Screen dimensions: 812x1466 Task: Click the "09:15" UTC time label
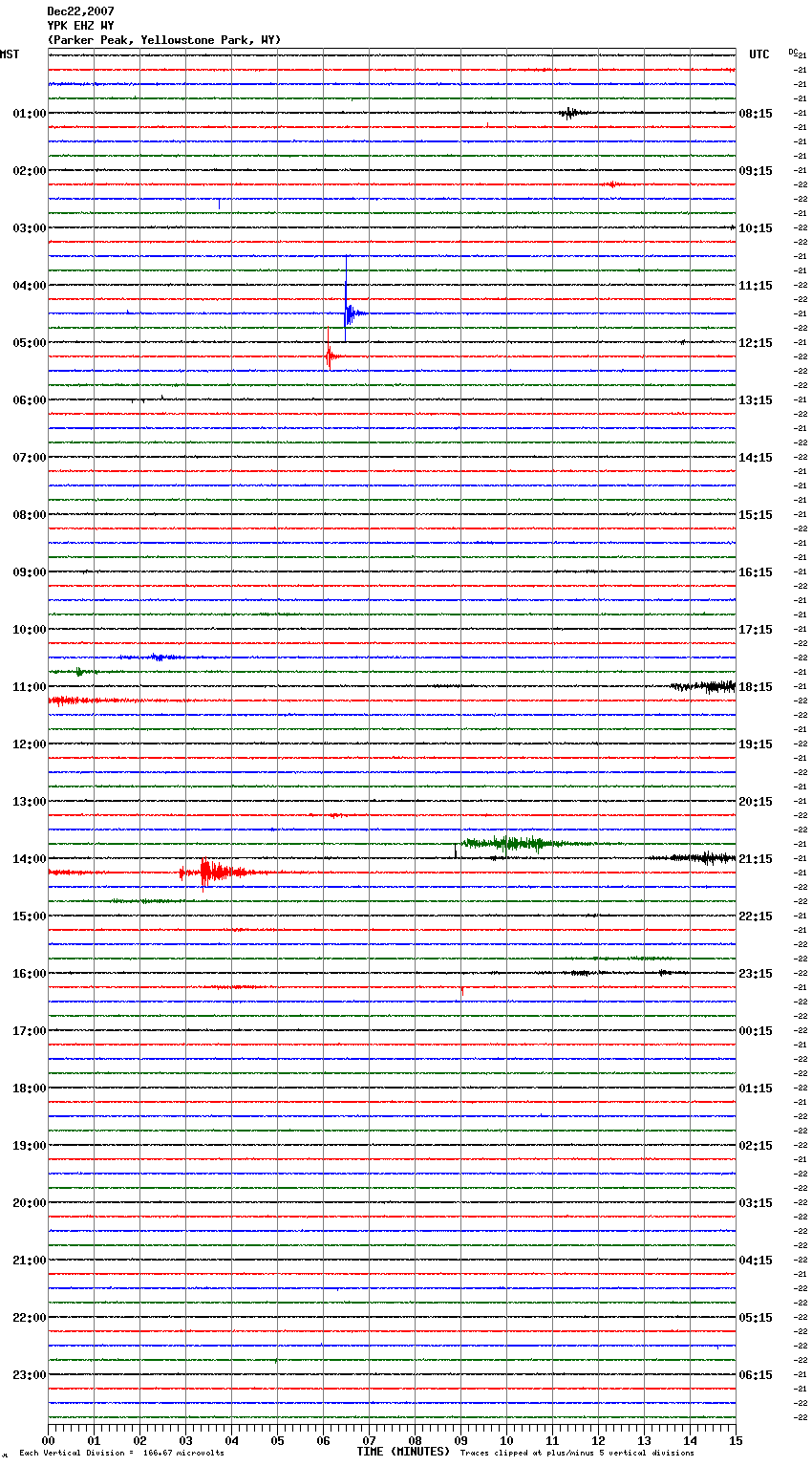756,171
